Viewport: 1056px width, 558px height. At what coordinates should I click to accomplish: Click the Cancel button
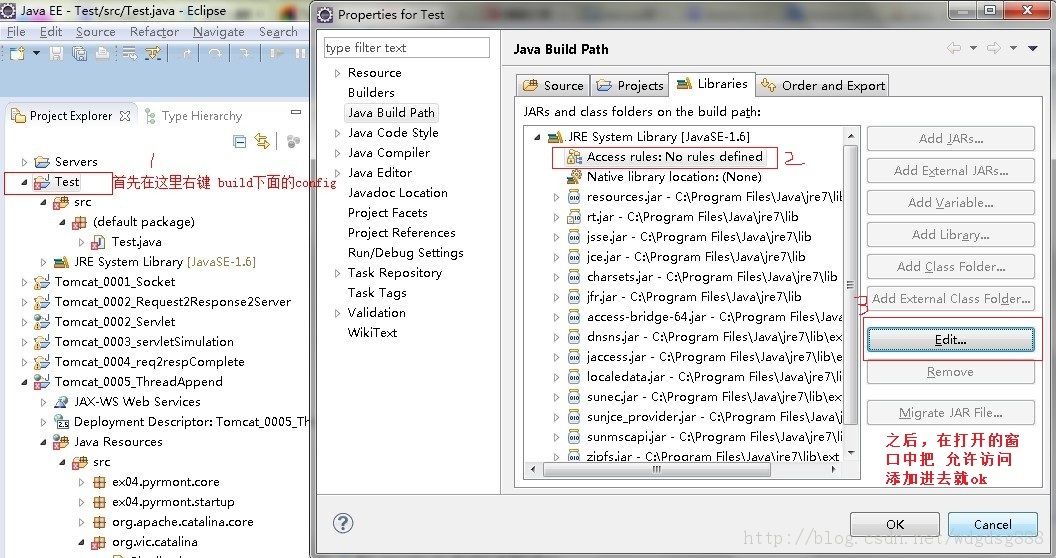tap(993, 524)
